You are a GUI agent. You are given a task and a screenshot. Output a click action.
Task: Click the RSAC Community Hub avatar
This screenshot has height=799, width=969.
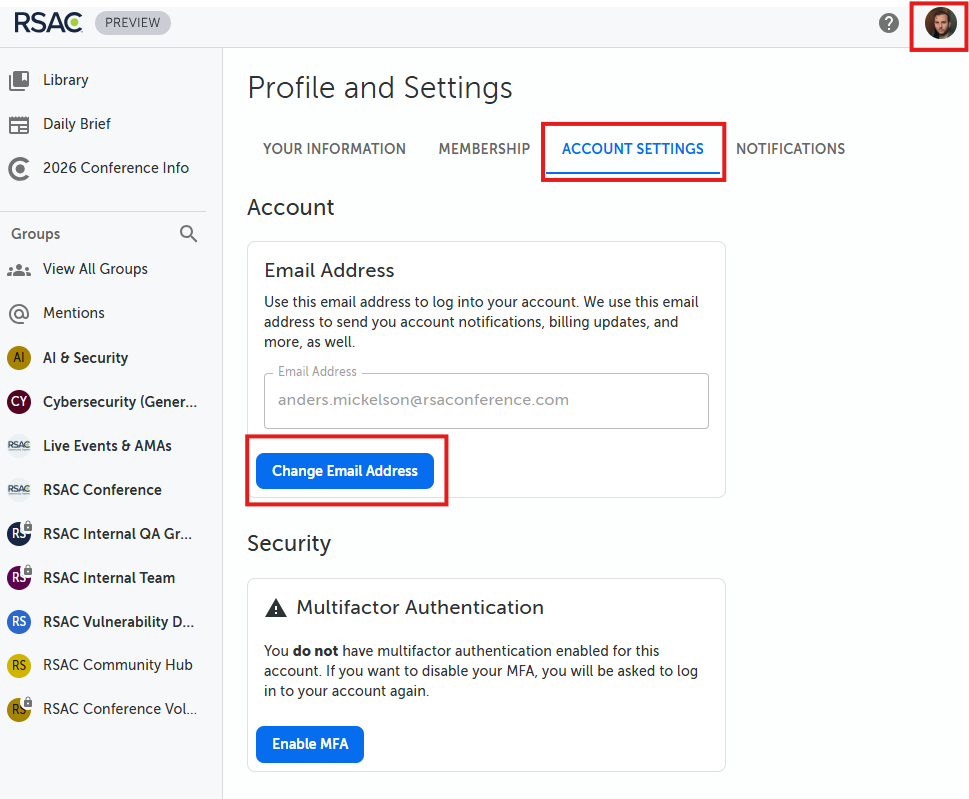[x=19, y=665]
